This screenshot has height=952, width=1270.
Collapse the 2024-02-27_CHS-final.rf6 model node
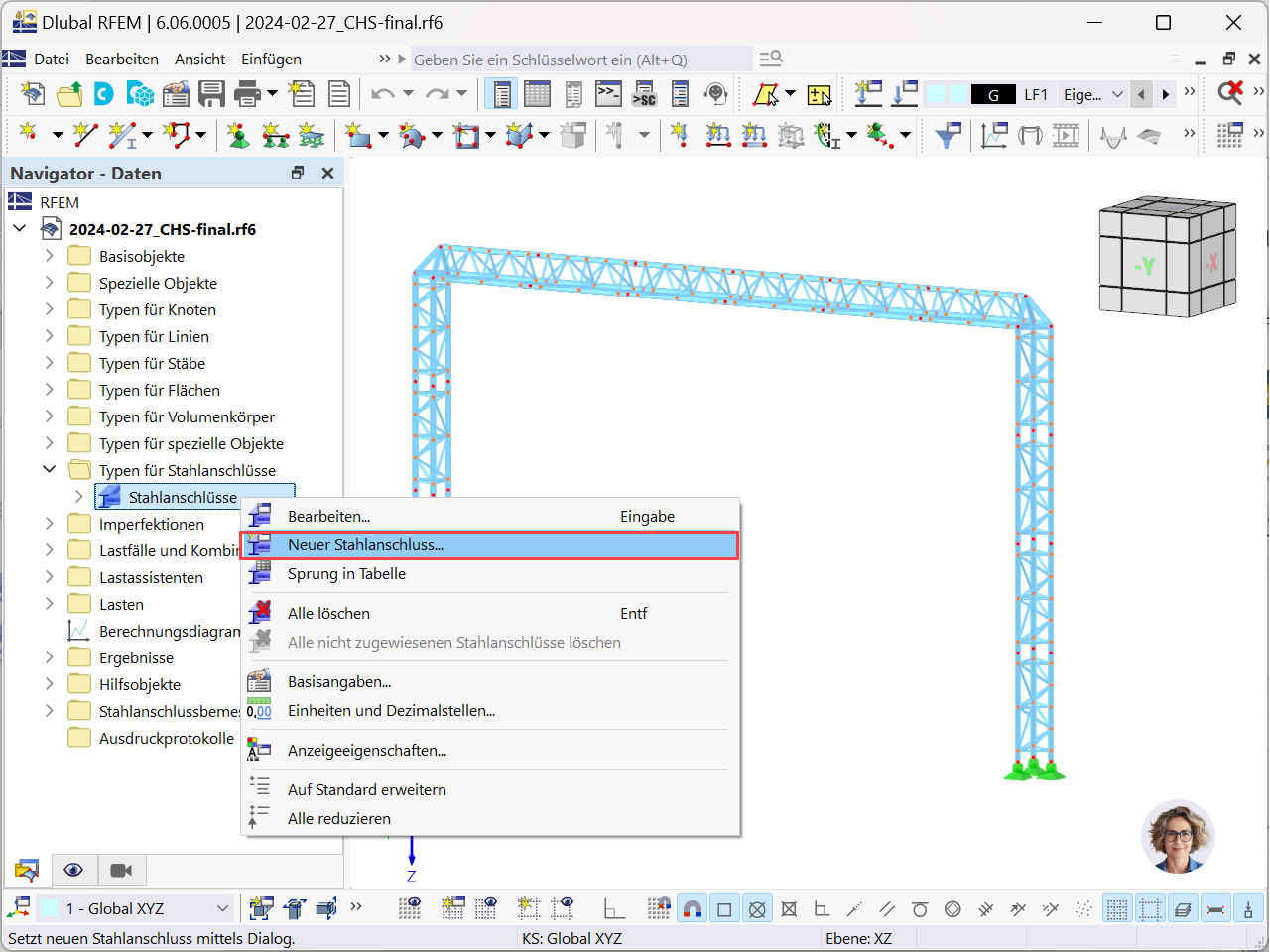(20, 229)
